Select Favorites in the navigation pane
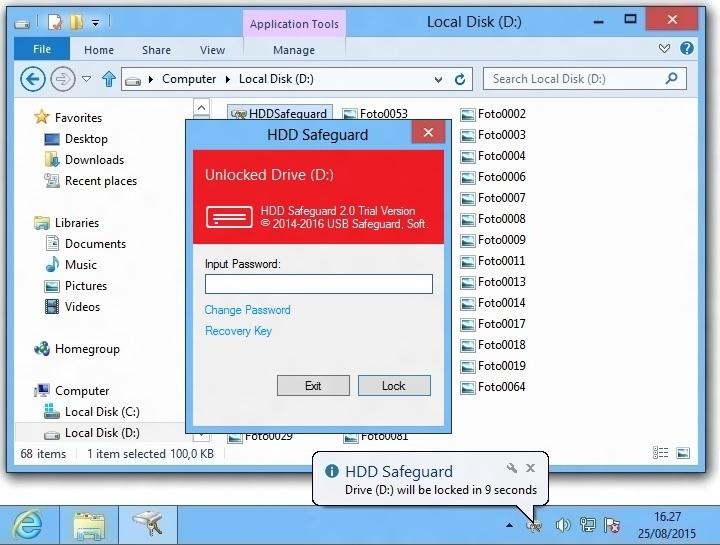The height and width of the screenshot is (545, 720). point(78,118)
